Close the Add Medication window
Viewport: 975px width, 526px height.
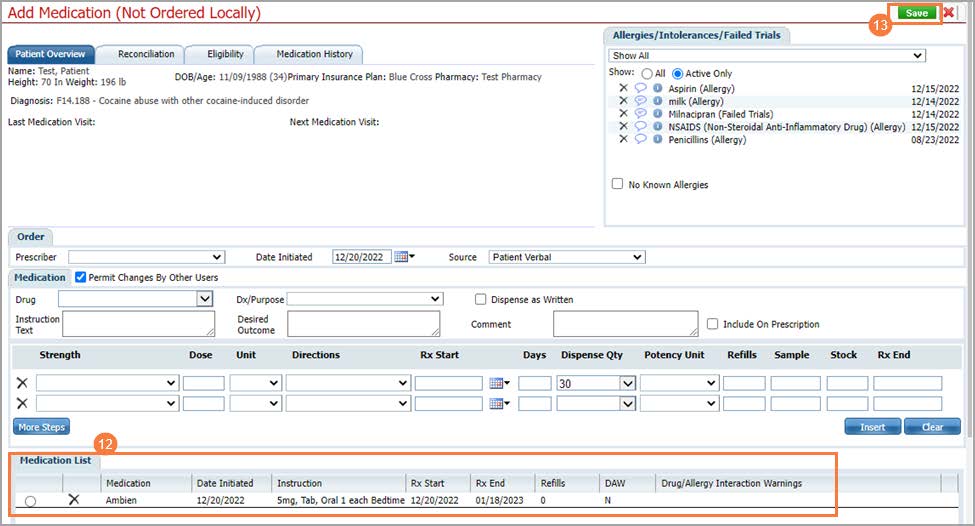949,12
